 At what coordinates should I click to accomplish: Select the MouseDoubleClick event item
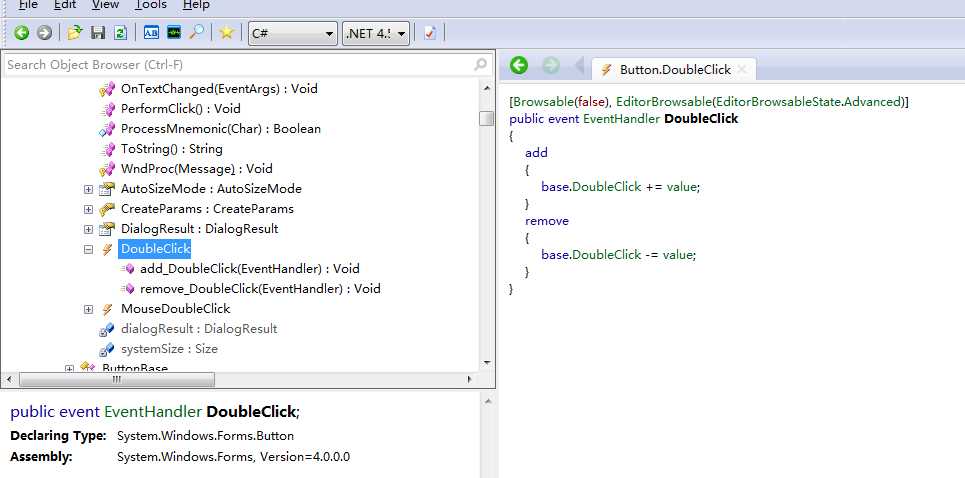pos(175,309)
